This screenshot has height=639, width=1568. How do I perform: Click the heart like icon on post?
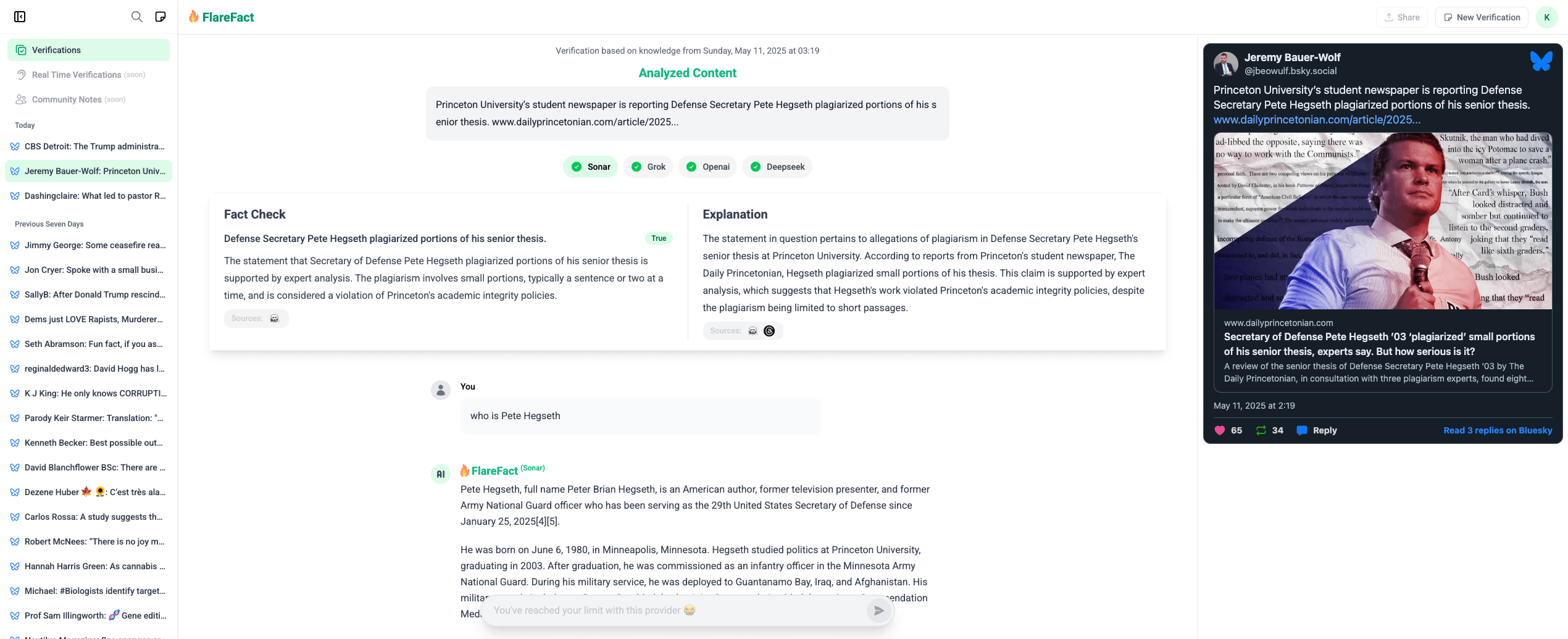pos(1220,430)
